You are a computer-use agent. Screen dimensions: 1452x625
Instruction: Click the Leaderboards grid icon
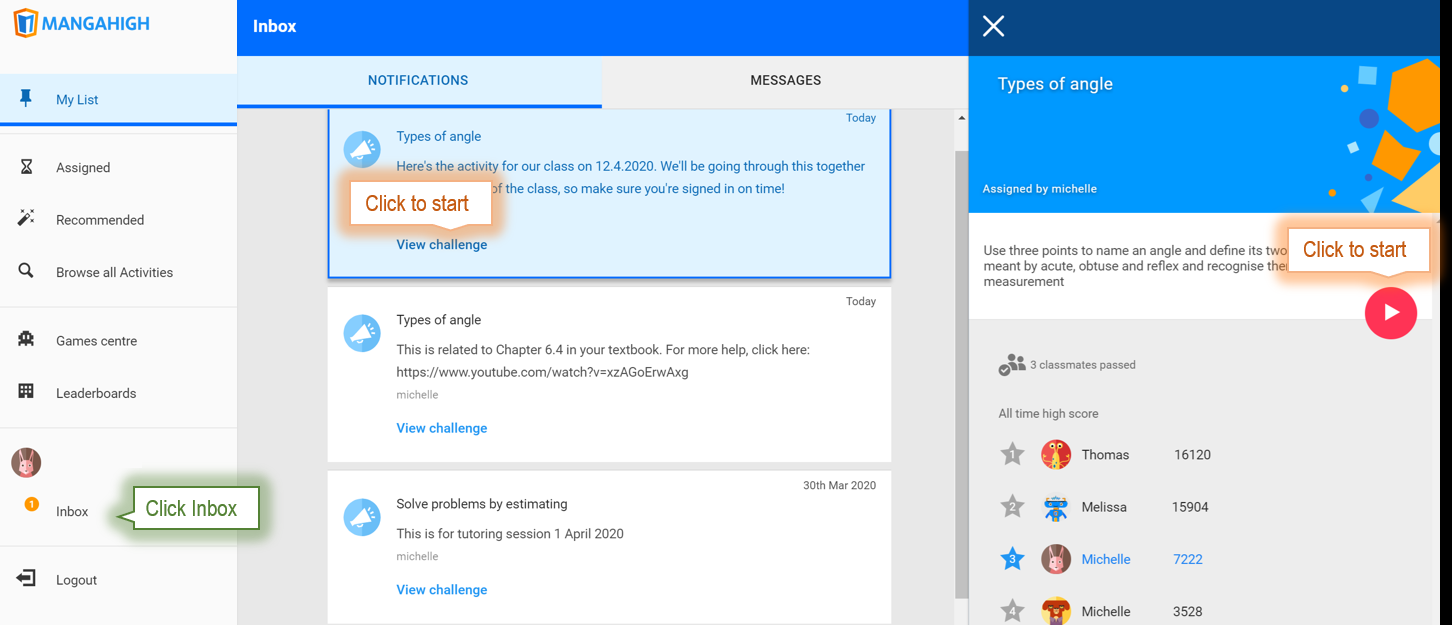26,392
